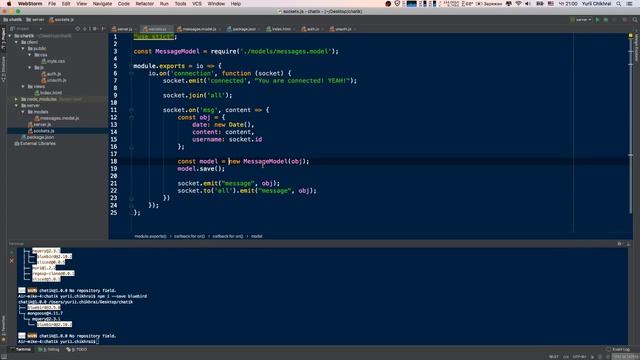This screenshot has width=640, height=360.
Task: Open the Tools menu
Action: tap(180, 4)
